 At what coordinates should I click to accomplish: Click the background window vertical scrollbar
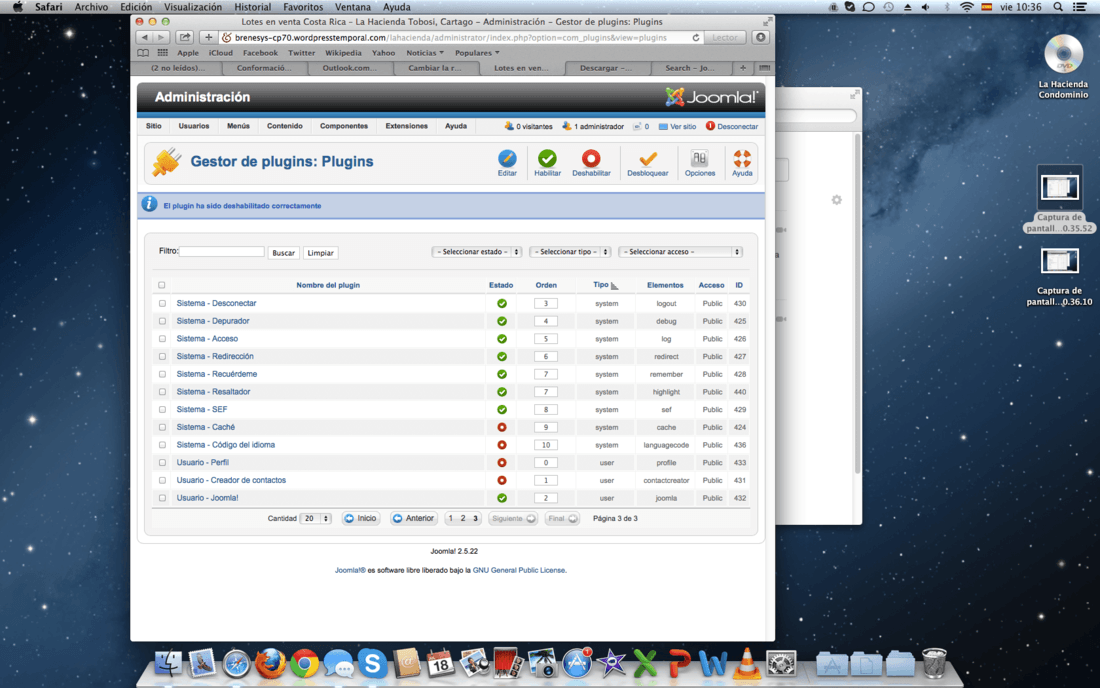coord(857,302)
